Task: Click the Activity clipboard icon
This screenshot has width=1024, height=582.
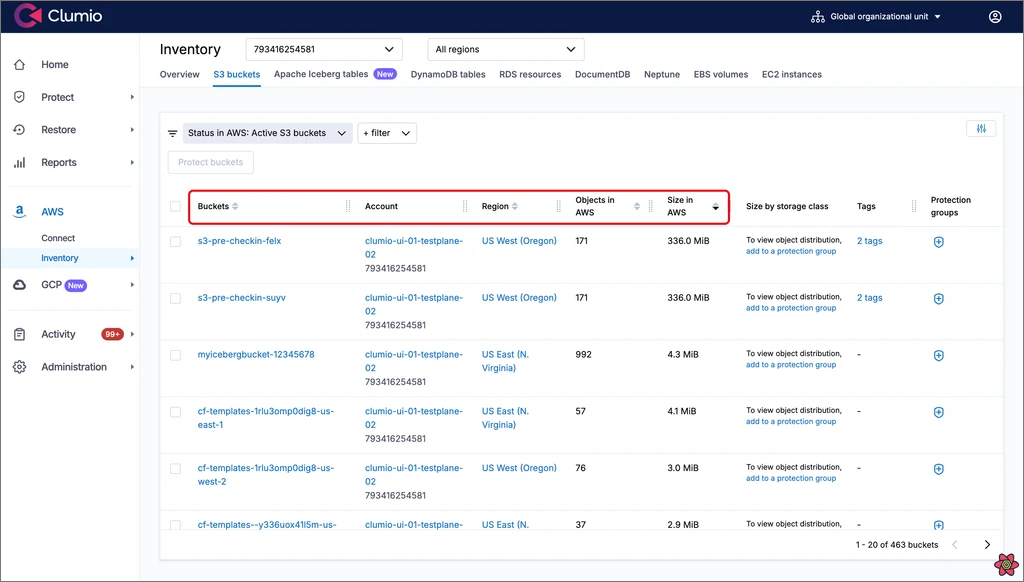Action: click(x=20, y=334)
